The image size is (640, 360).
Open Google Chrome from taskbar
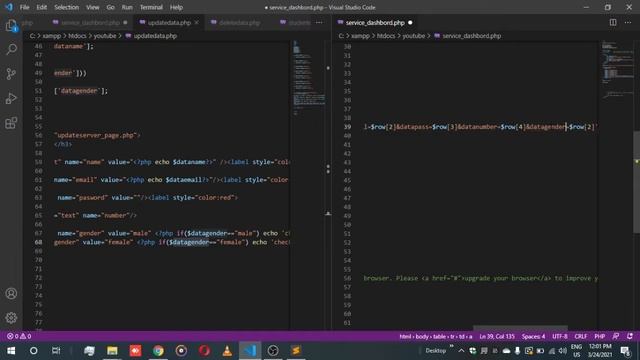[158, 351]
